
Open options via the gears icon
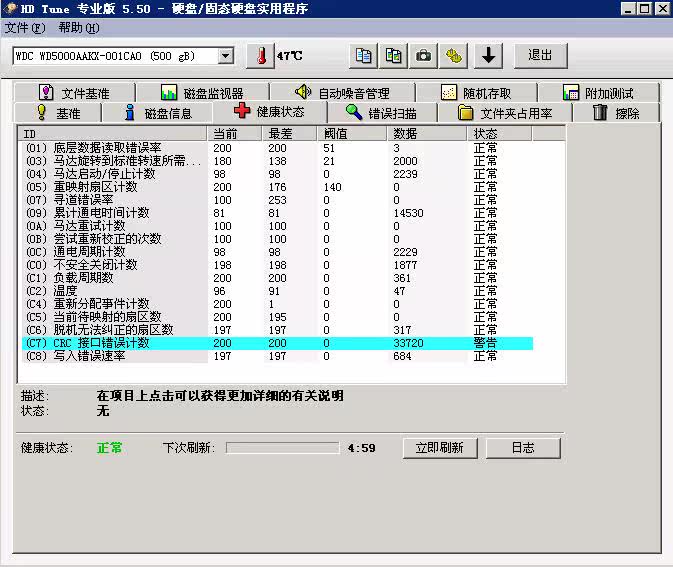(454, 56)
